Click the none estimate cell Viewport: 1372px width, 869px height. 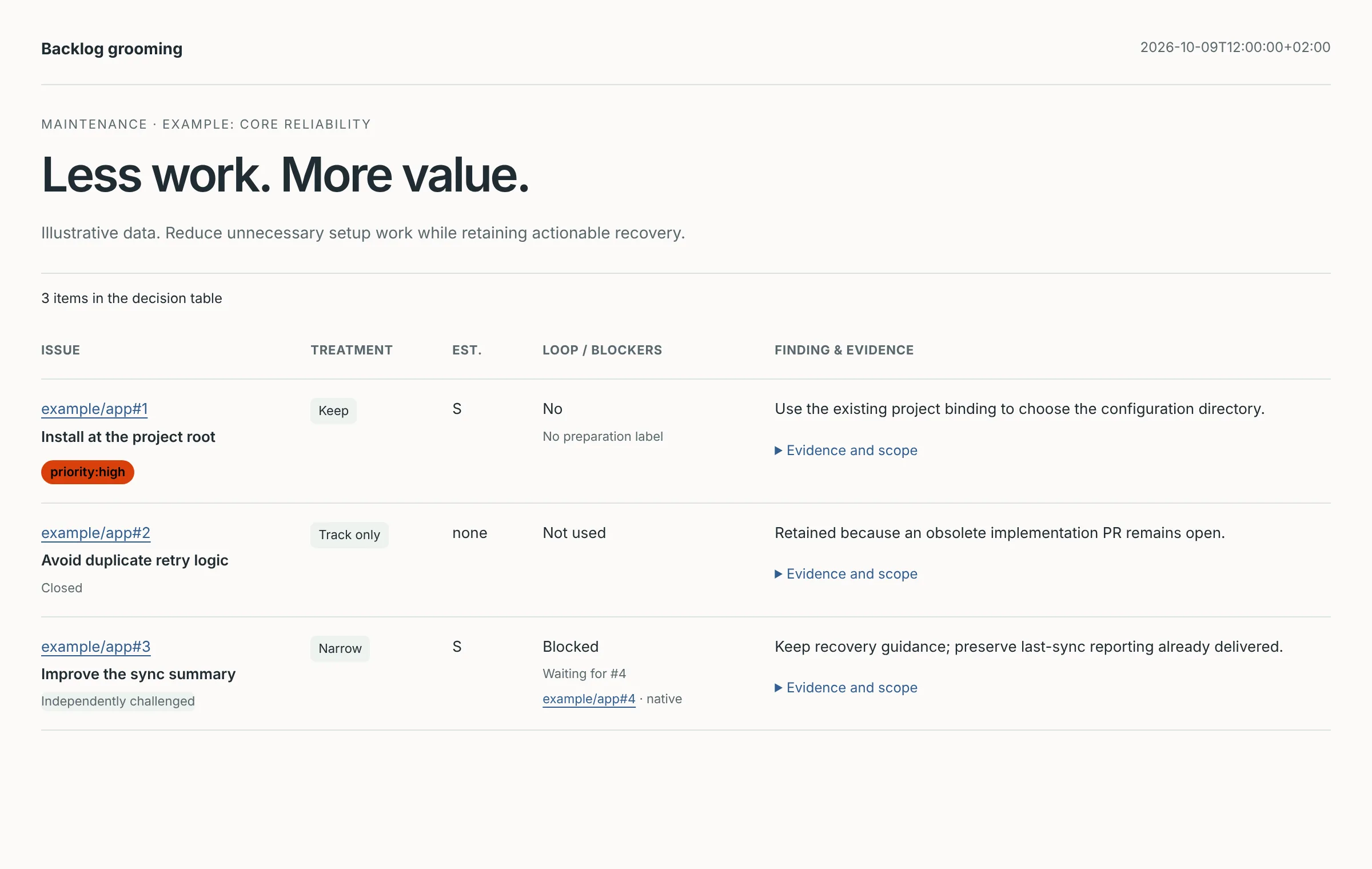tap(470, 533)
